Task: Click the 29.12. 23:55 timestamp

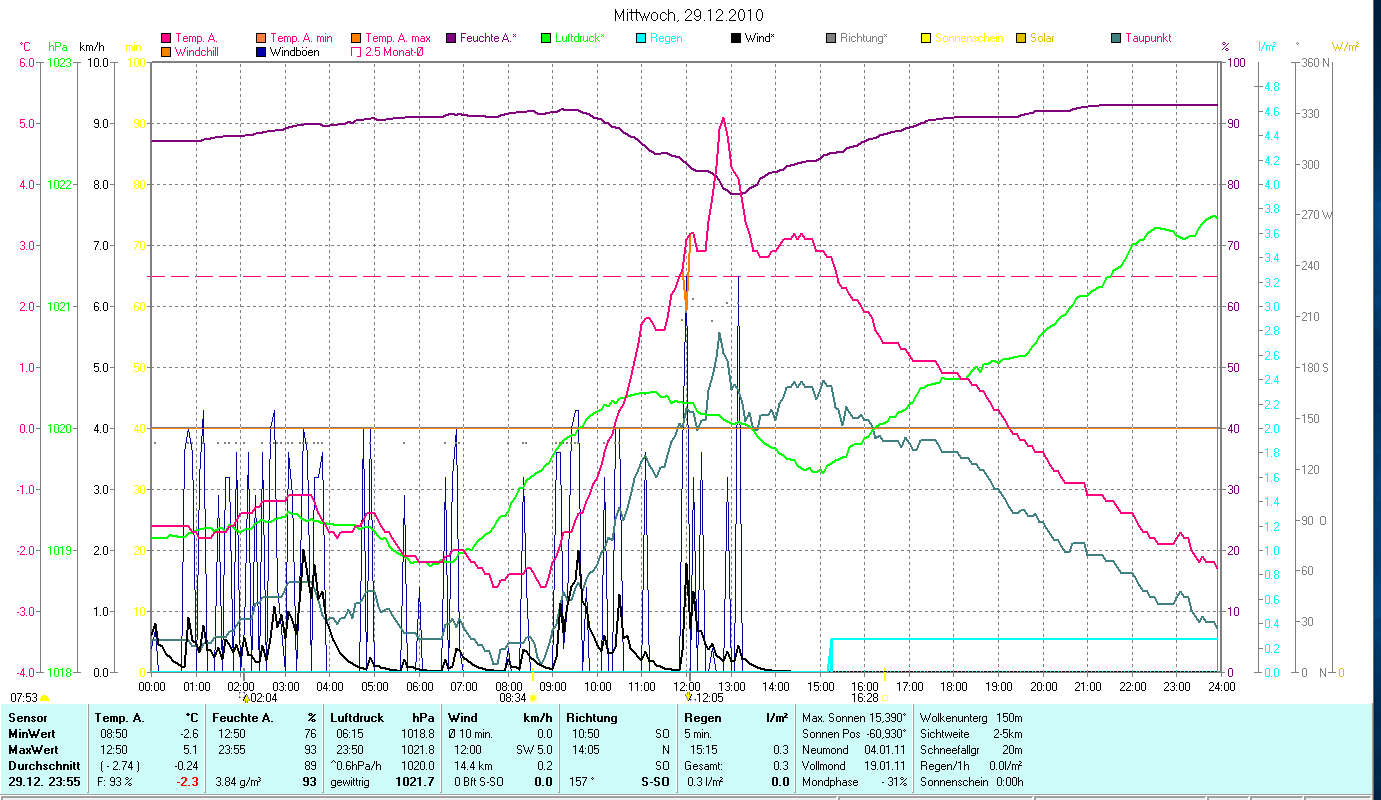Action: 44,782
